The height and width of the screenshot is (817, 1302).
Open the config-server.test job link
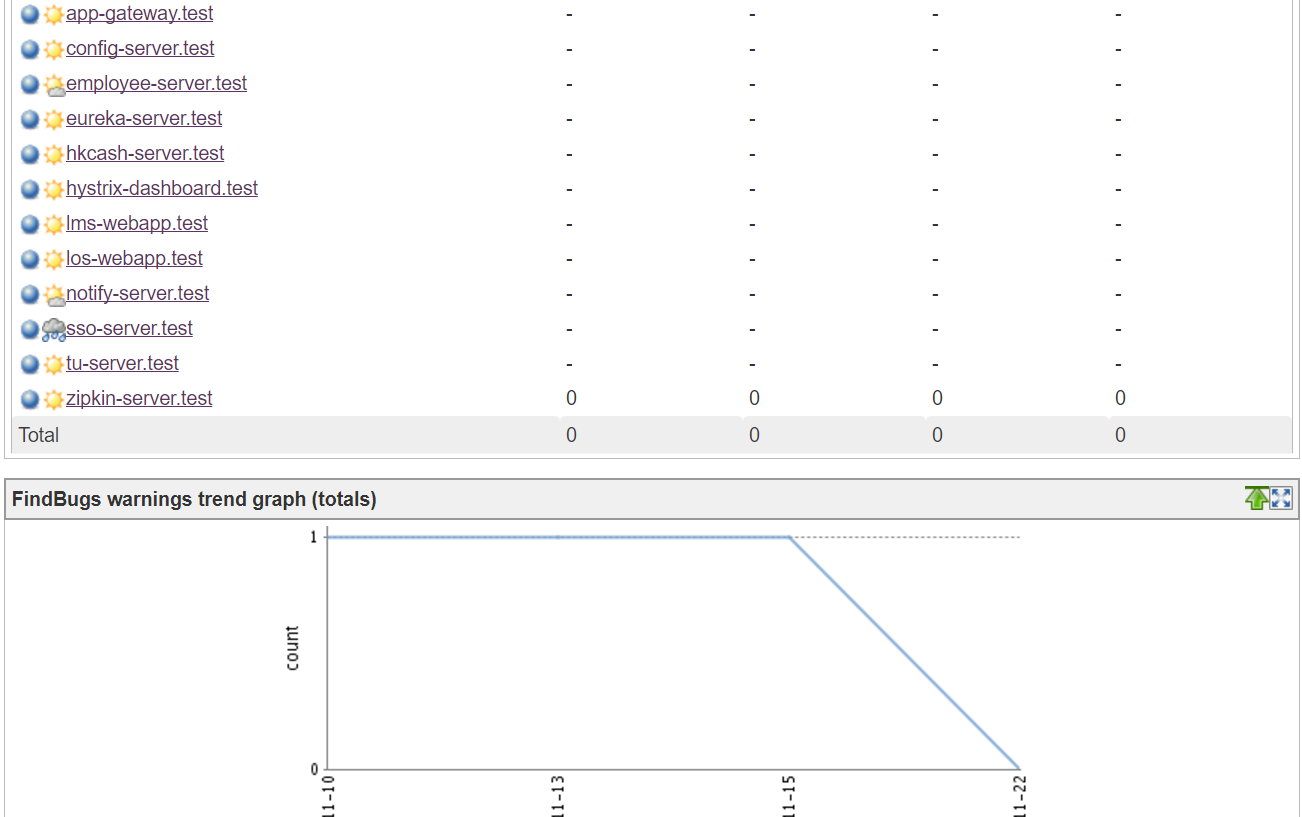(x=140, y=49)
